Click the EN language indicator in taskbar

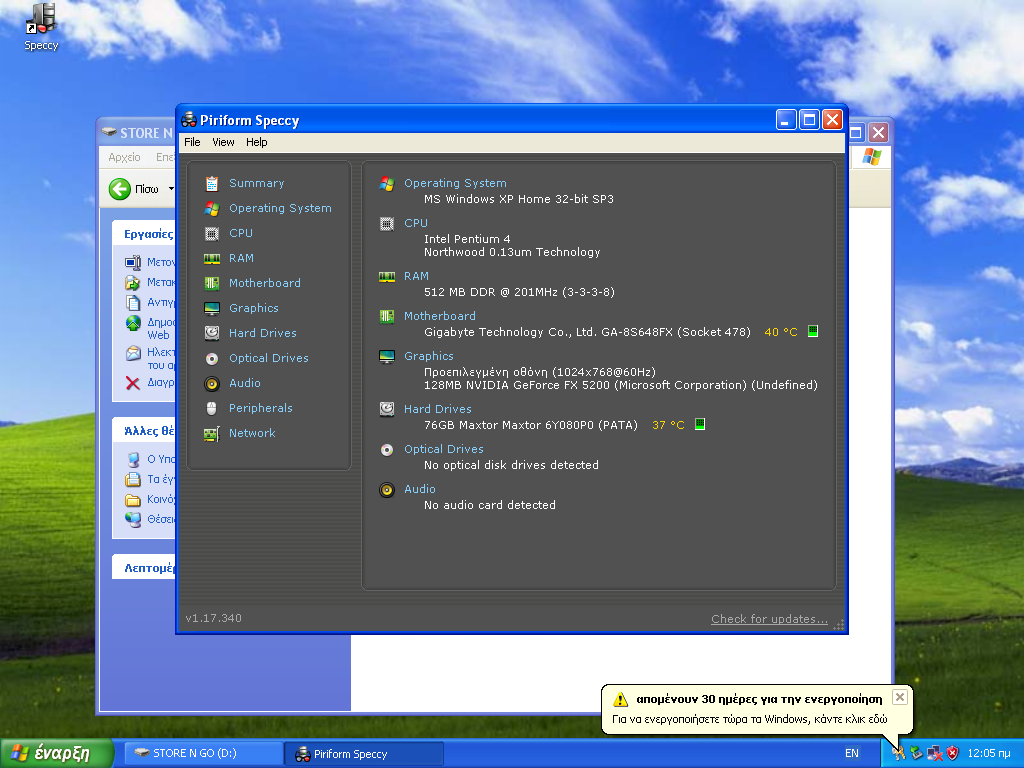[x=852, y=754]
